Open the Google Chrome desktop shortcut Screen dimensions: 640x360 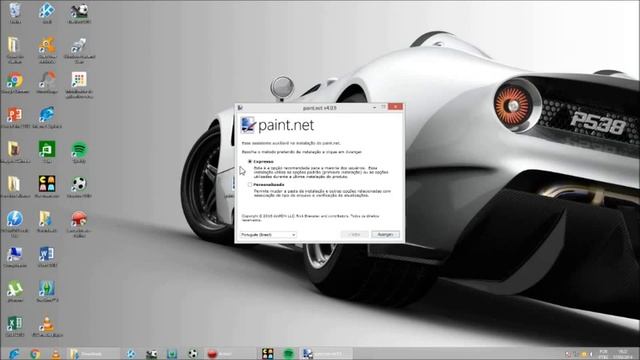pyautogui.click(x=15, y=83)
